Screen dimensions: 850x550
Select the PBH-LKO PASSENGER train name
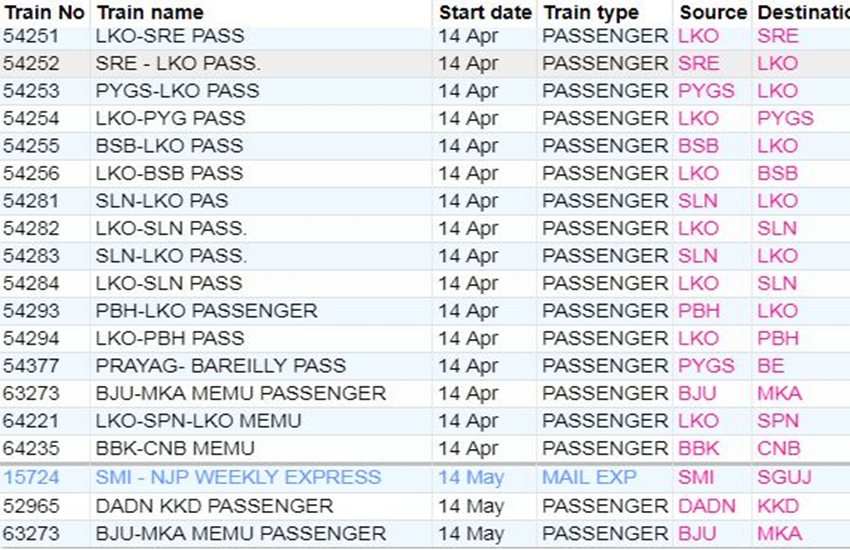(206, 311)
